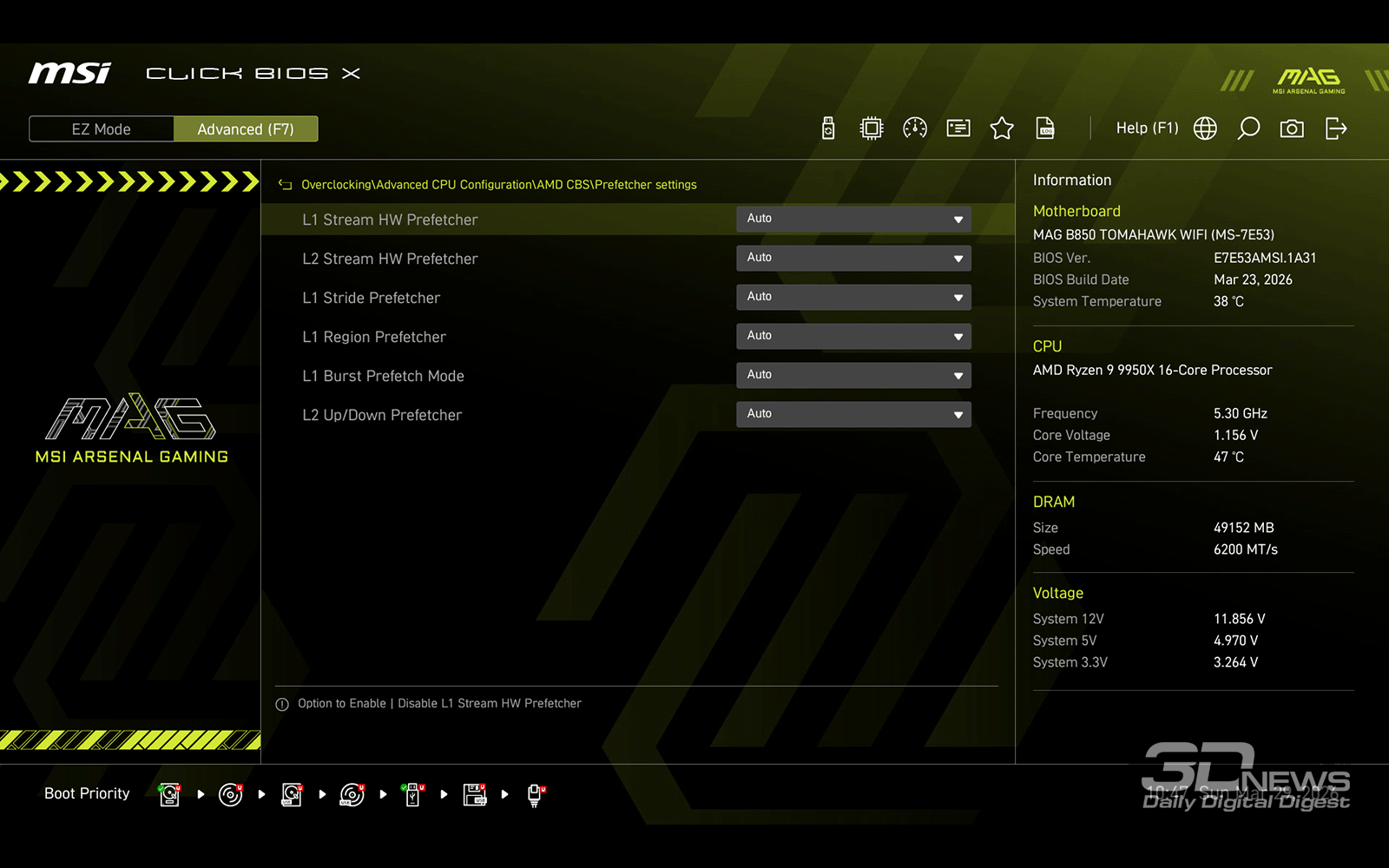Open the M-Flash USB BIOS update icon
This screenshot has height=868, width=1389.
click(x=828, y=128)
